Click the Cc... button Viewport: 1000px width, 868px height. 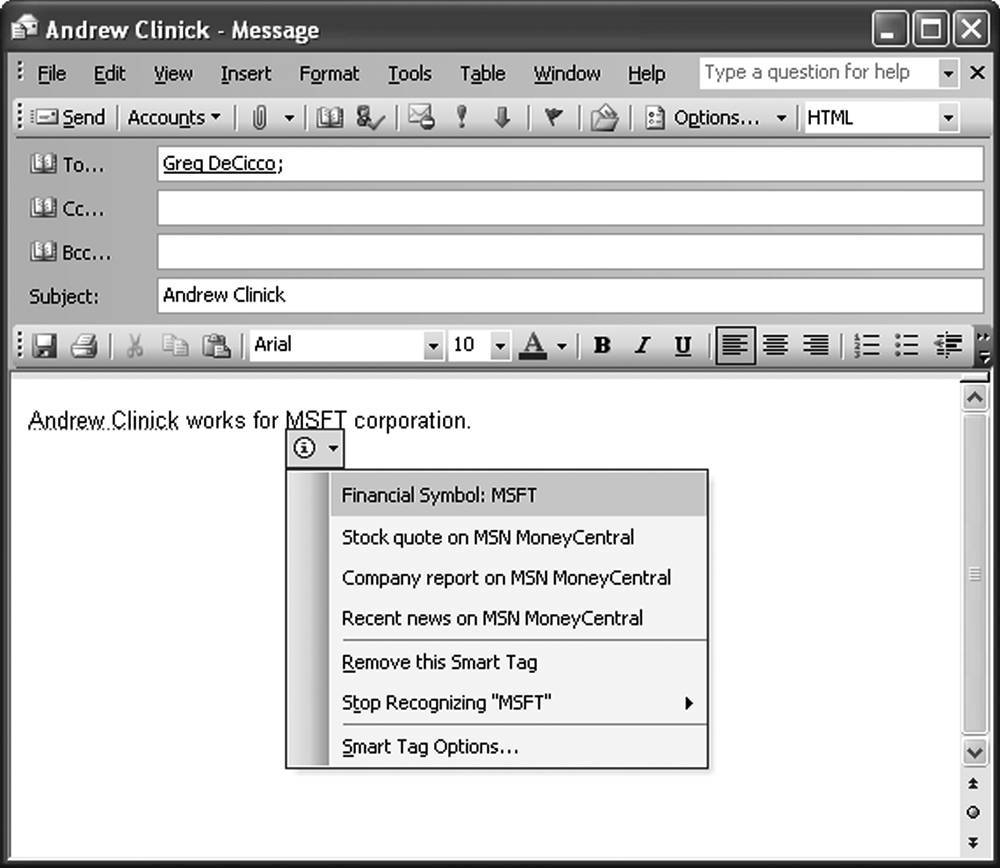[x=66, y=209]
